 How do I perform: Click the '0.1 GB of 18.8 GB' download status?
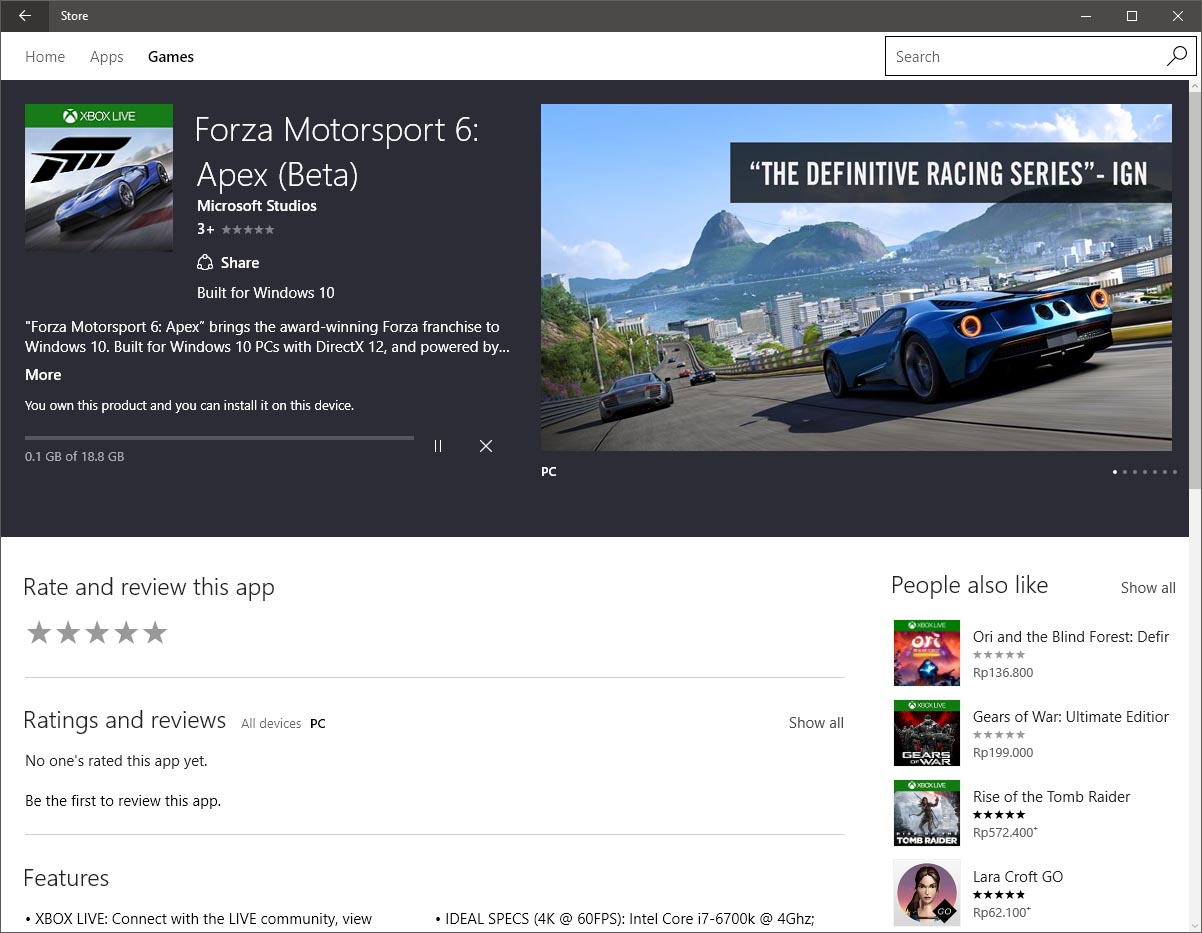pos(75,457)
